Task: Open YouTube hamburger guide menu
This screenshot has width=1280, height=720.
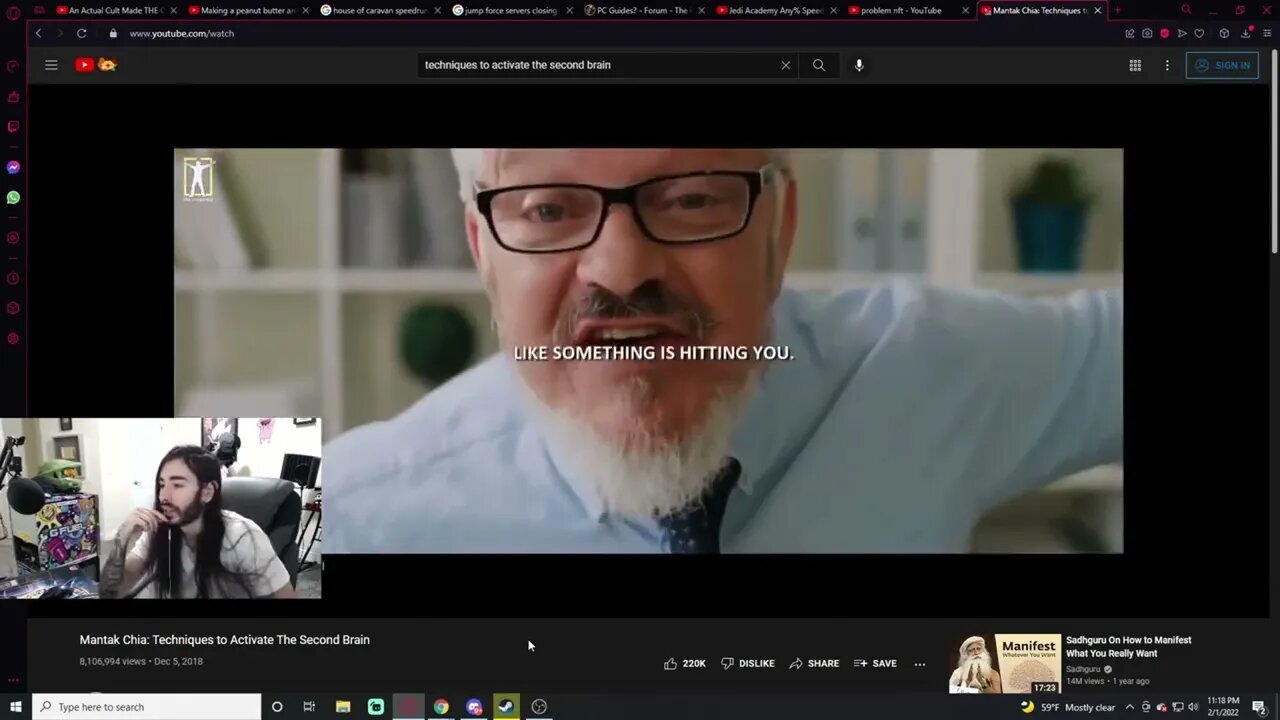Action: tap(51, 65)
